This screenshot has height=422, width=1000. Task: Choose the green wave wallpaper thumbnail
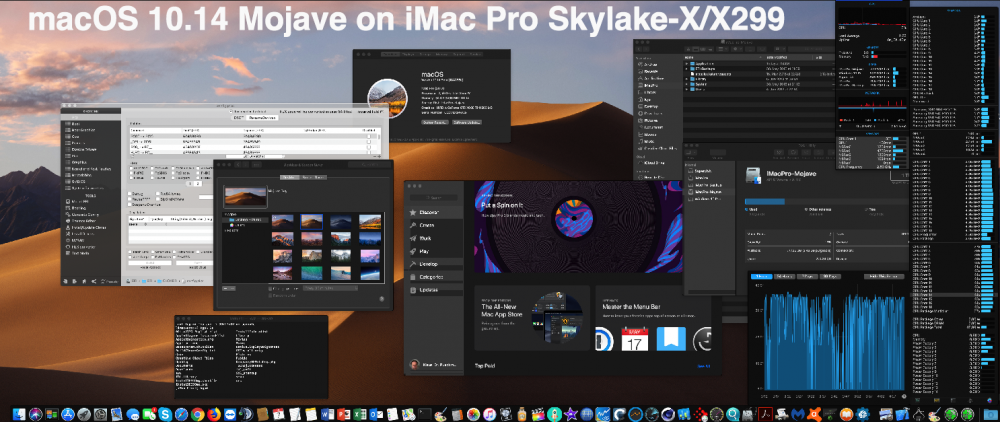pos(312,273)
